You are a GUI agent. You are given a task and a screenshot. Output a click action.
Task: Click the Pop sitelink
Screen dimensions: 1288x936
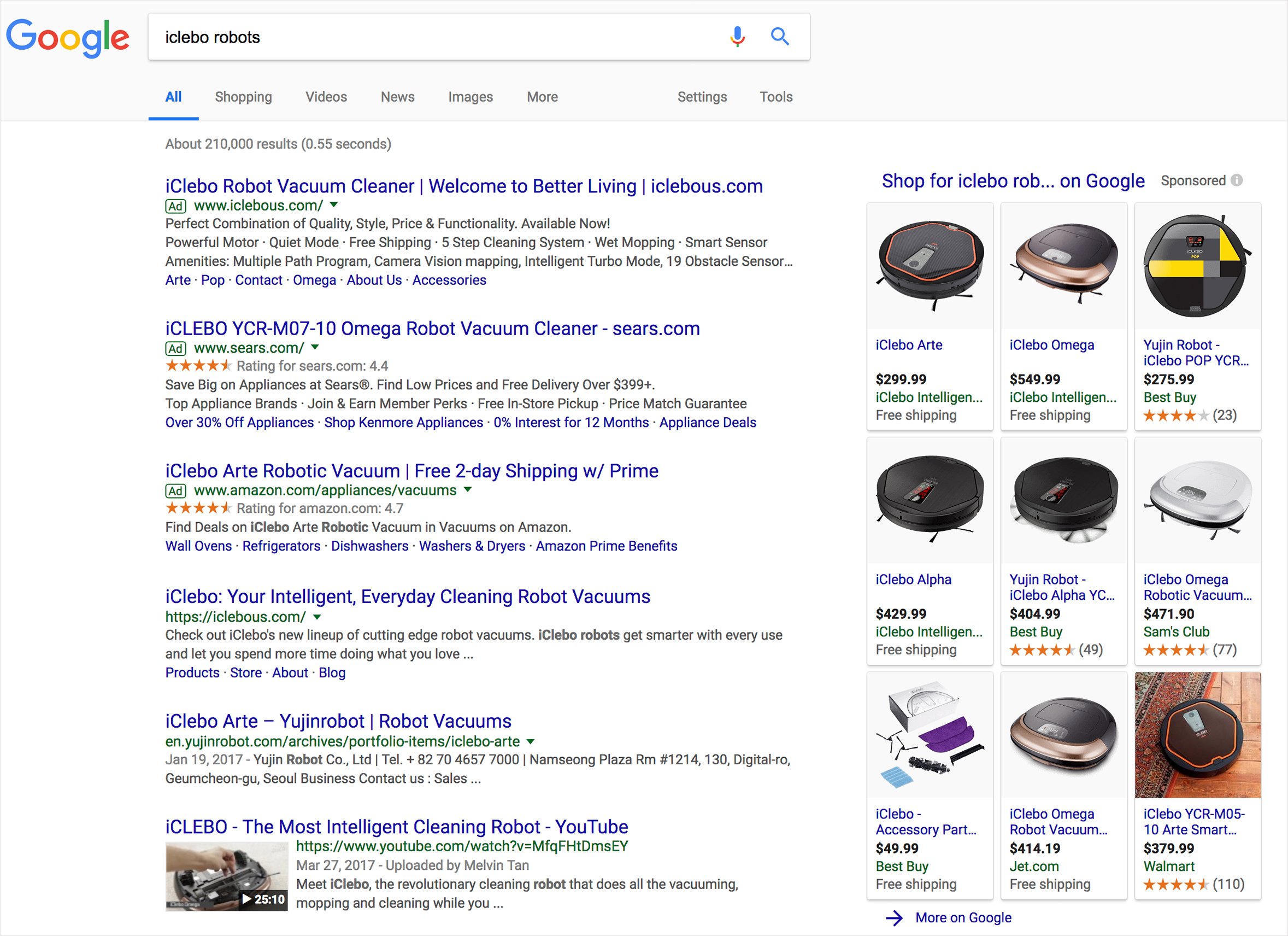(213, 280)
